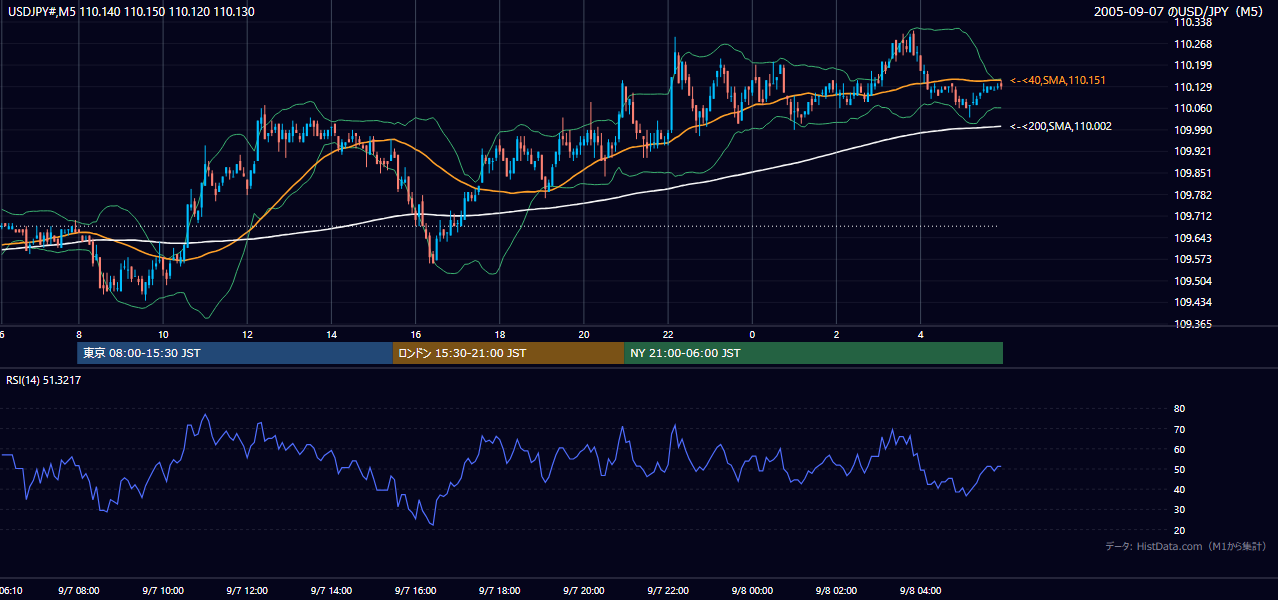The image size is (1278, 600).
Task: Click the RSI 20 level label
Action: [x=1179, y=530]
